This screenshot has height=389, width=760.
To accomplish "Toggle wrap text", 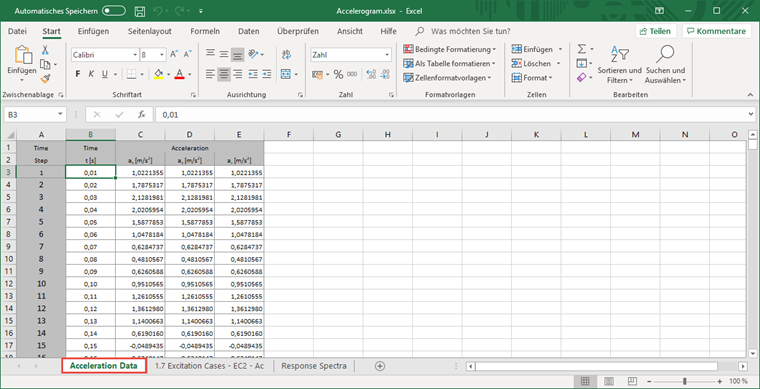I will pyautogui.click(x=286, y=54).
